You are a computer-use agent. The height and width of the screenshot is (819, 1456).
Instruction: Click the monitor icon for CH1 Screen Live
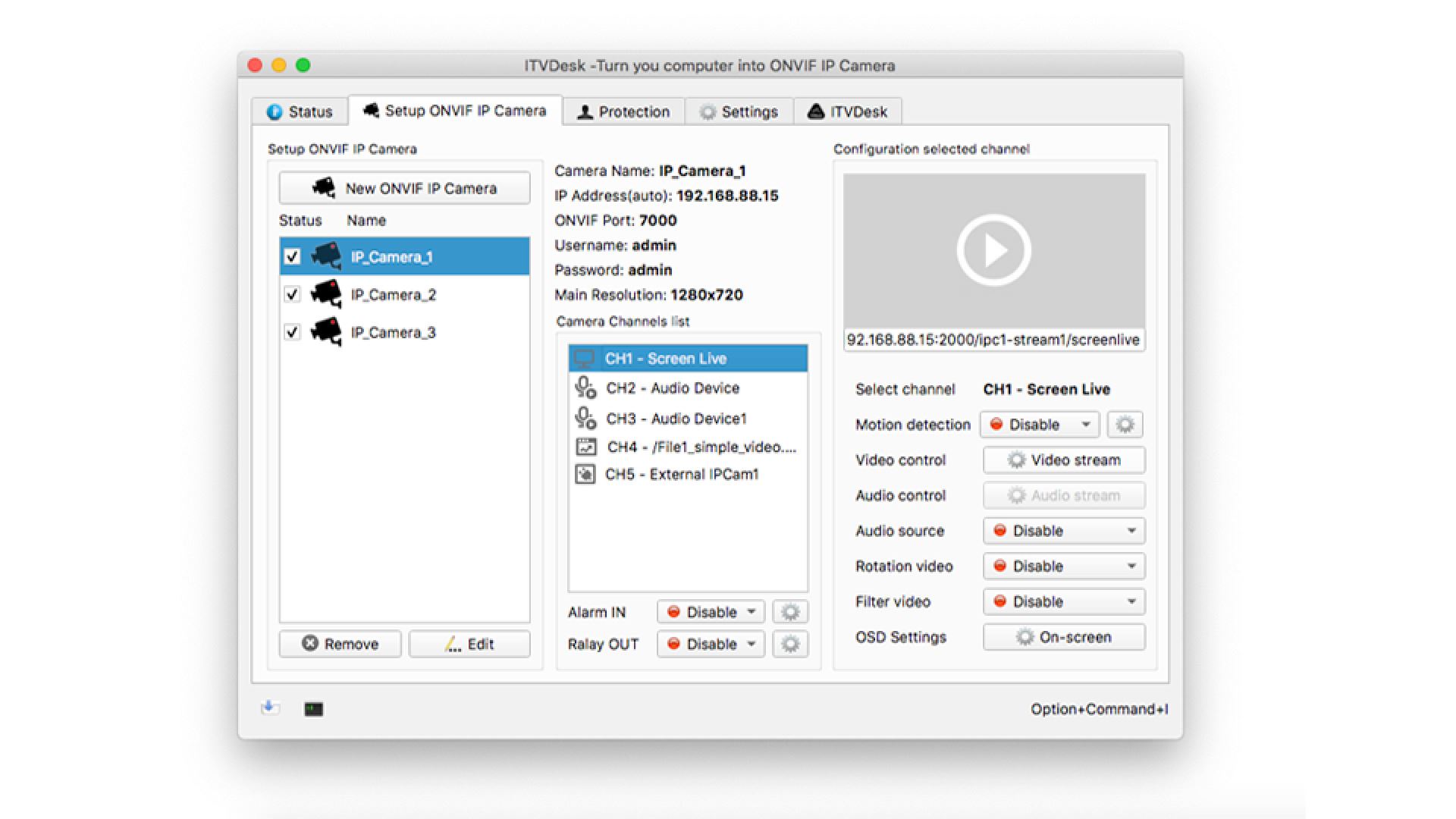pyautogui.click(x=585, y=358)
